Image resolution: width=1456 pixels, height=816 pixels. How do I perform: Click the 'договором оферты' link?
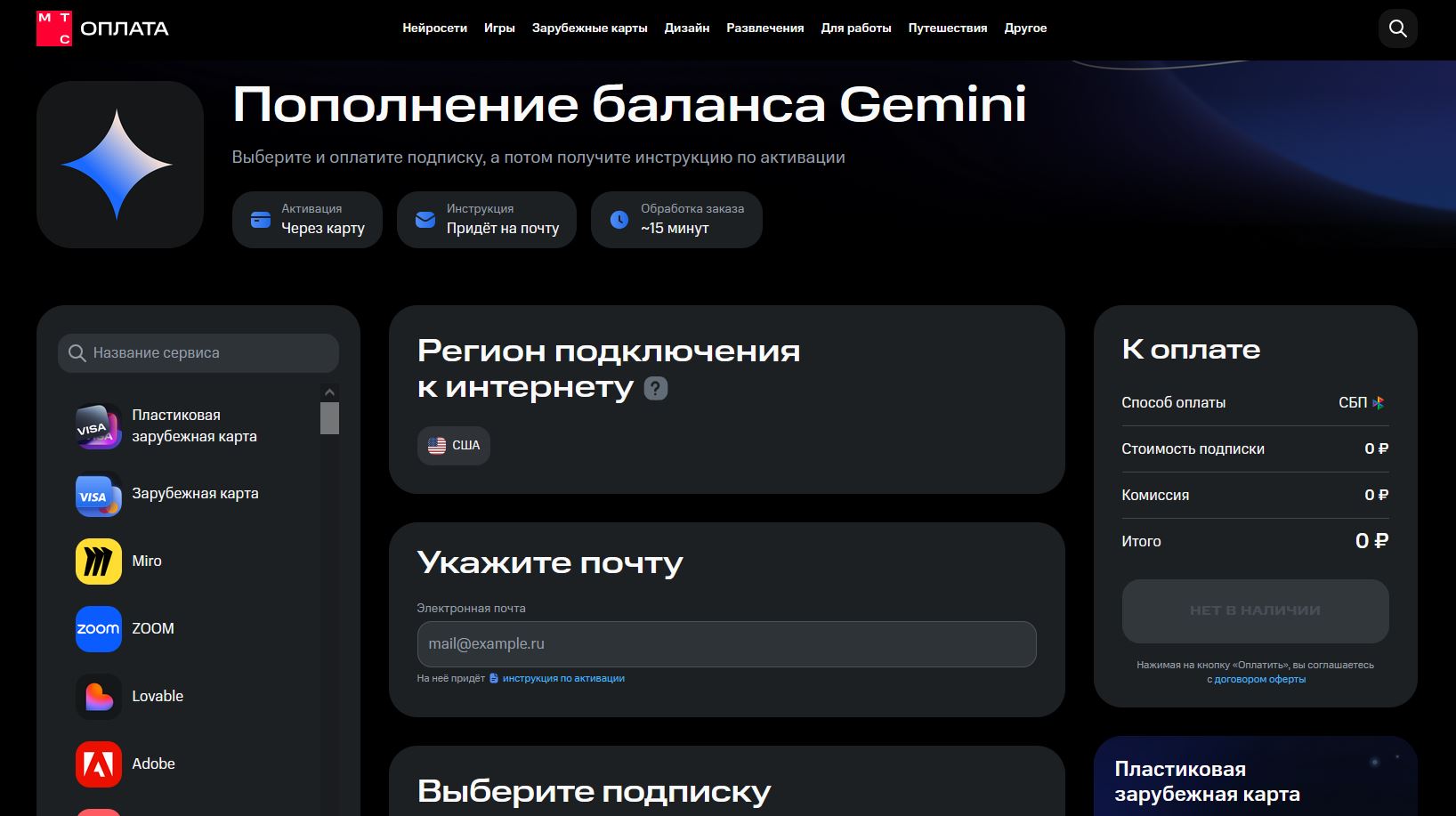click(x=1259, y=678)
